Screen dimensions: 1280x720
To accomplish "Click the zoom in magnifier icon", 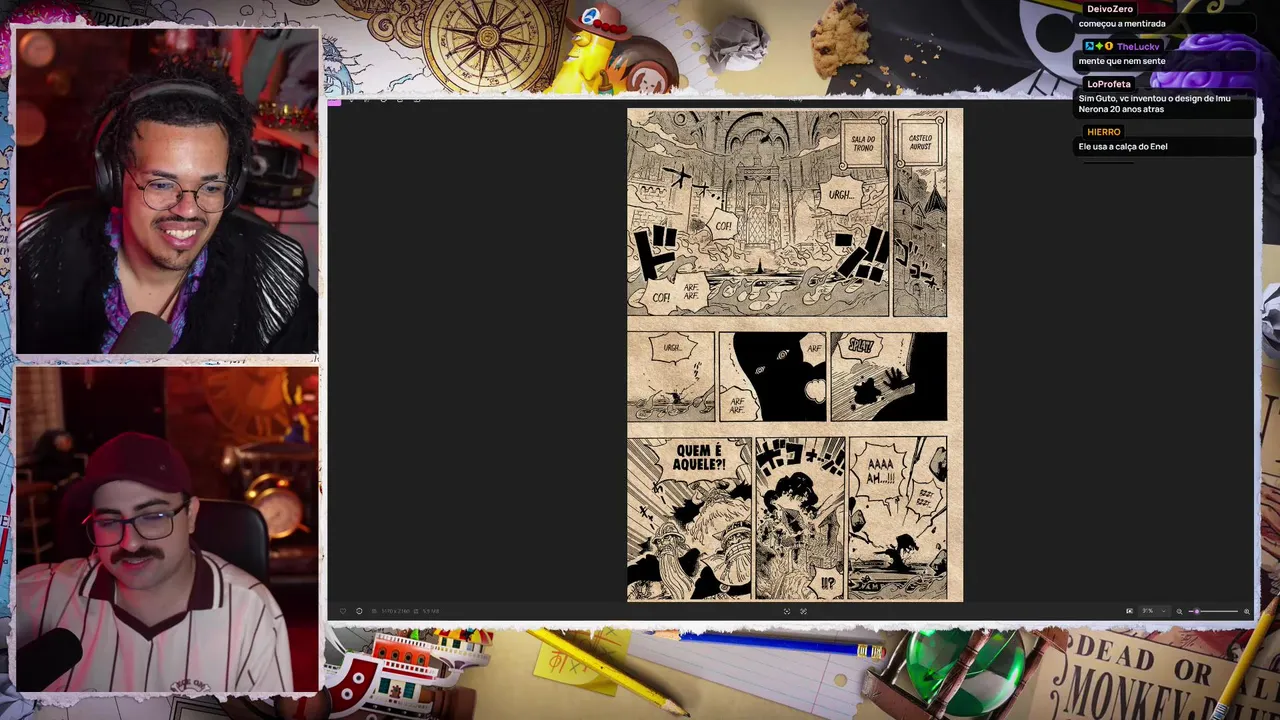I will pyautogui.click(x=1246, y=611).
